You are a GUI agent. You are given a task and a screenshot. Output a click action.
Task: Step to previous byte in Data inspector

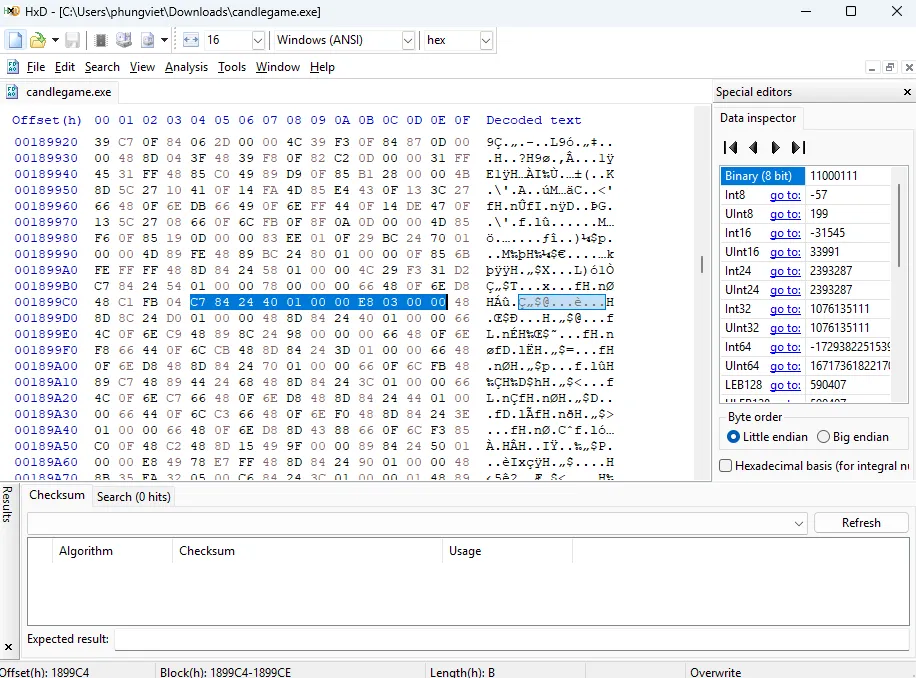[x=753, y=147]
